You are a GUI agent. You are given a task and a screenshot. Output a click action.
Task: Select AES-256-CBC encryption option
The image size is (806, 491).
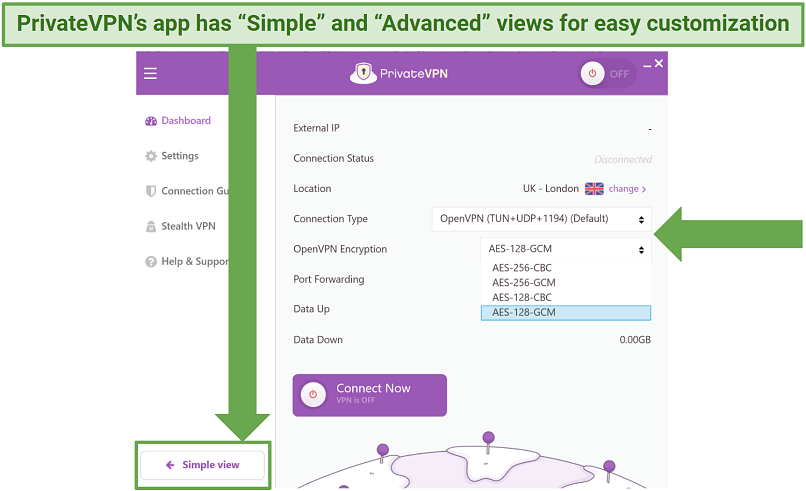click(x=522, y=268)
